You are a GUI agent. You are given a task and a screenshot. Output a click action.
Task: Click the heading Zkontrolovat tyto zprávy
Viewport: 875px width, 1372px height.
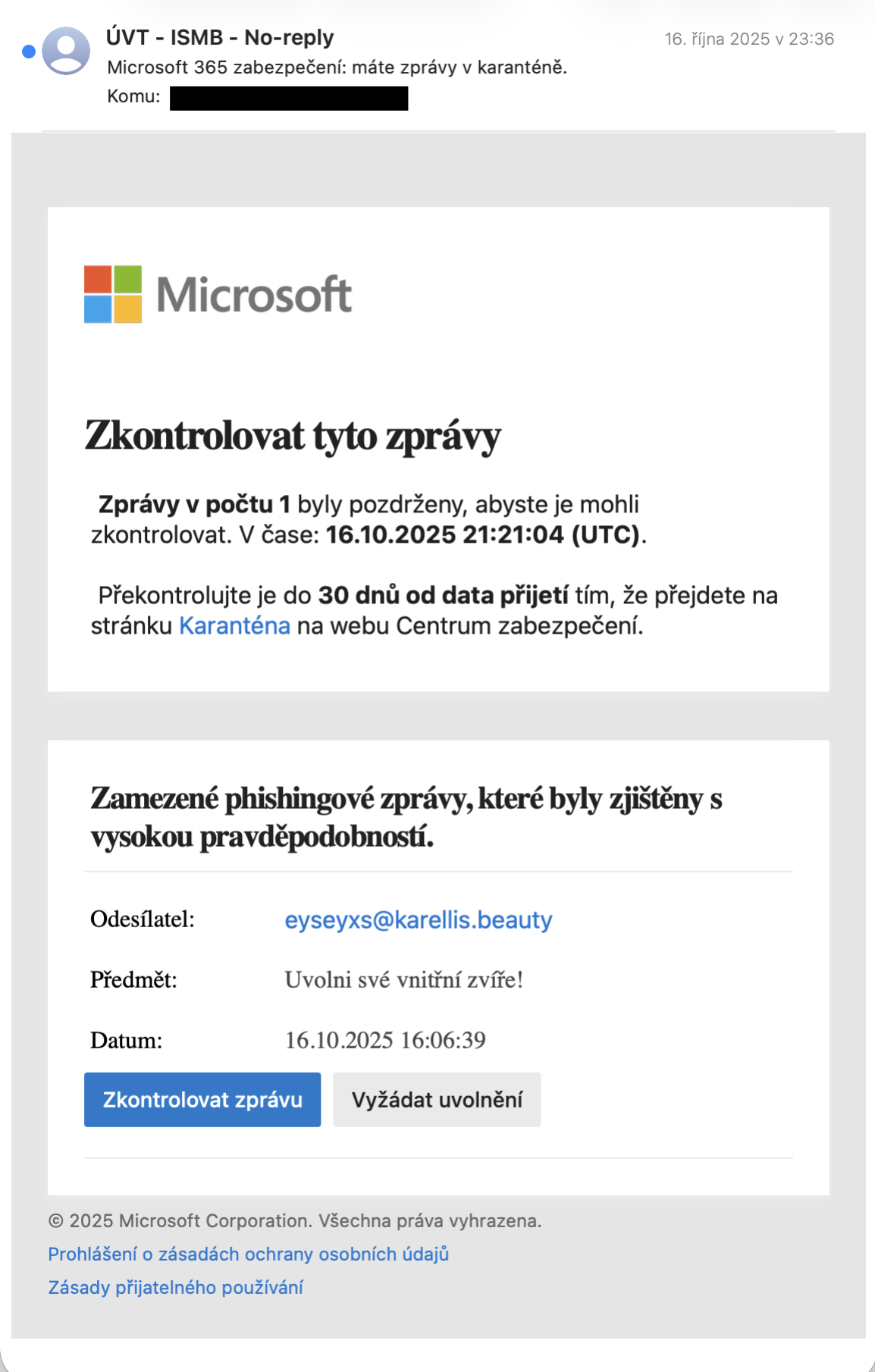point(293,437)
